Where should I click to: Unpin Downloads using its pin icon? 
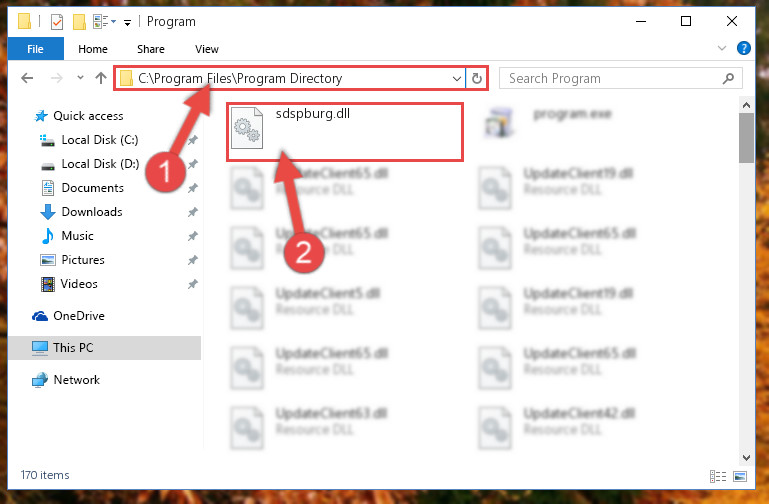click(x=193, y=212)
